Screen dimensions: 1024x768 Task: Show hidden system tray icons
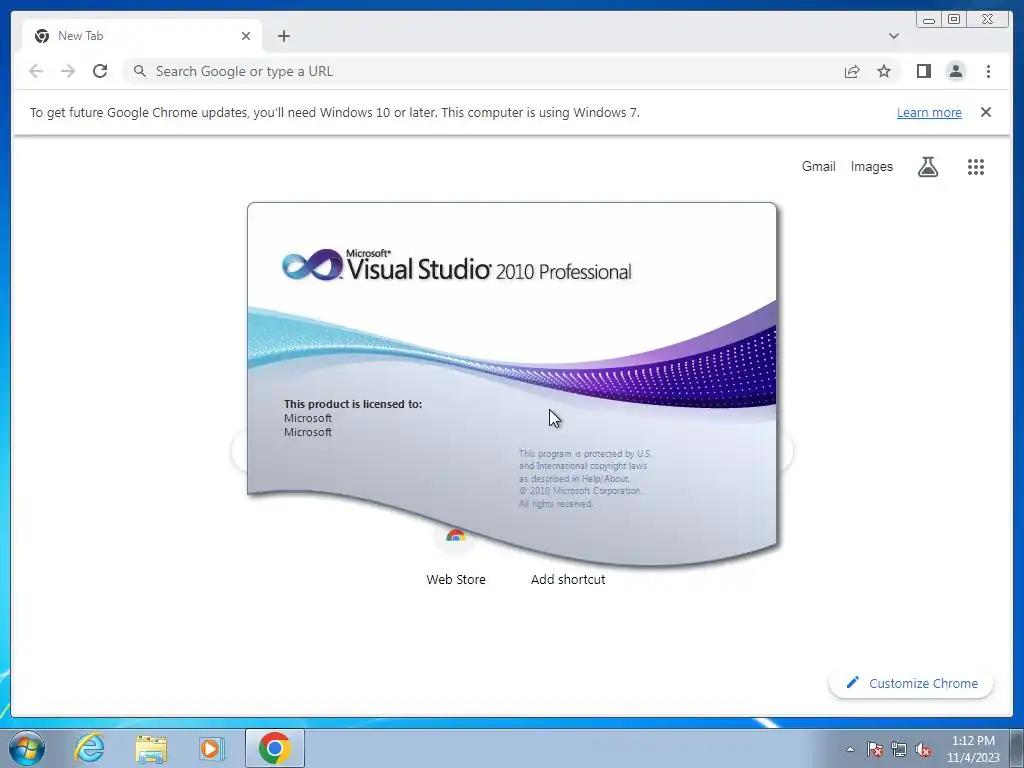pos(850,749)
